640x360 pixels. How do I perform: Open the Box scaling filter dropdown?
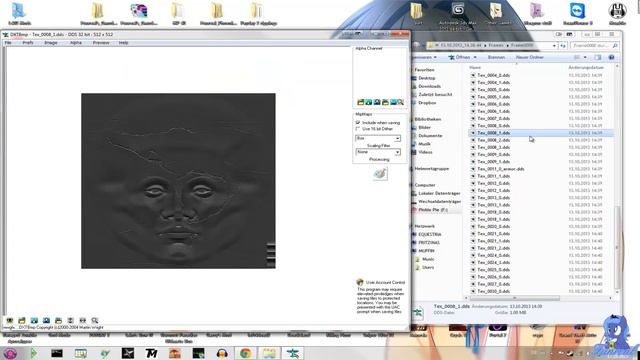point(378,138)
